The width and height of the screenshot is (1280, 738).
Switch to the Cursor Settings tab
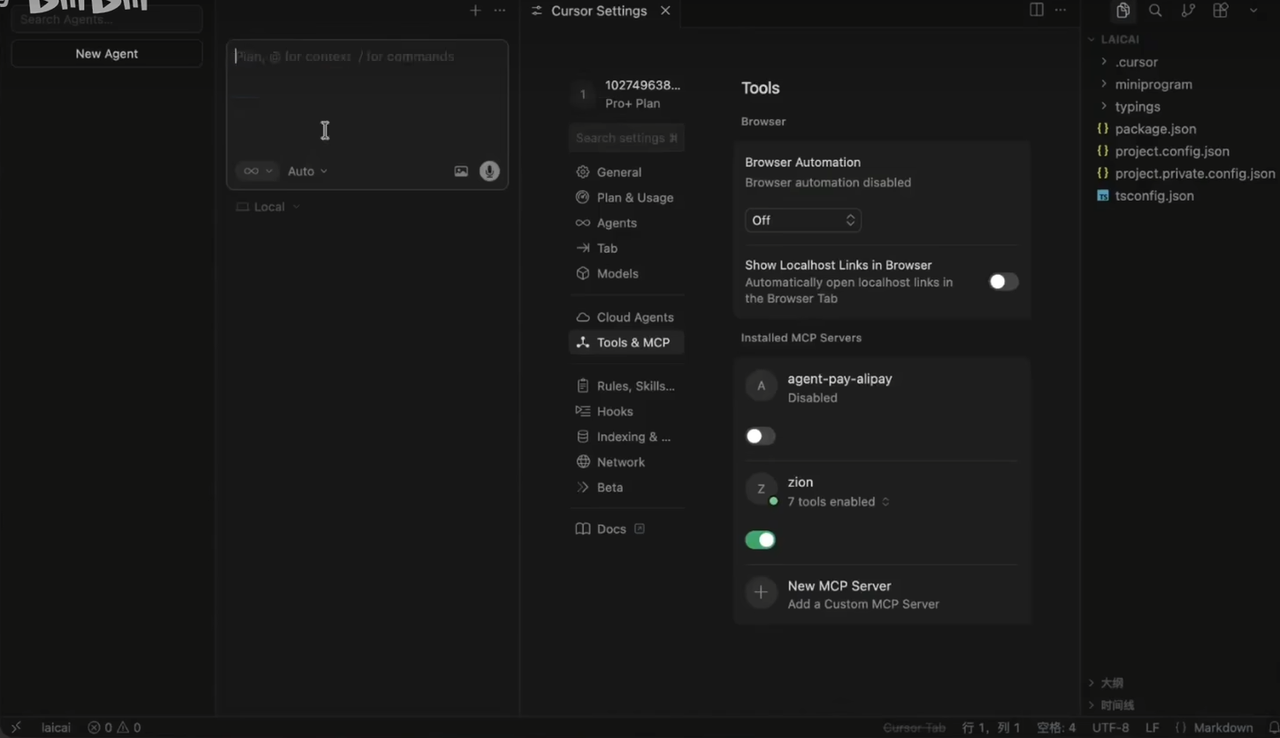tap(599, 11)
